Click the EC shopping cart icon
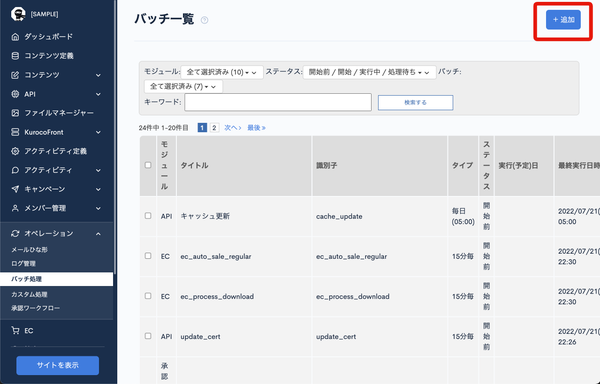Viewport: 600px width, 384px height. tap(15, 330)
